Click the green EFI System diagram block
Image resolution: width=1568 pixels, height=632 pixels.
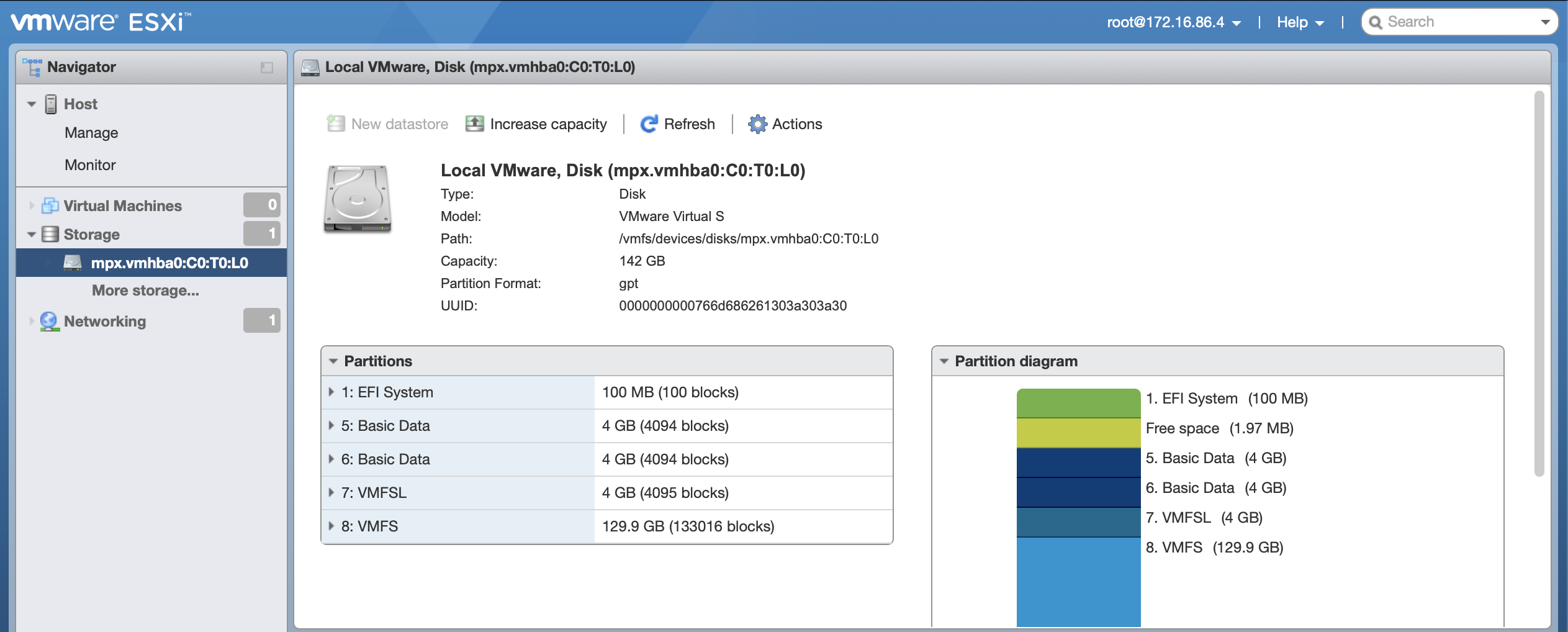(x=1078, y=403)
